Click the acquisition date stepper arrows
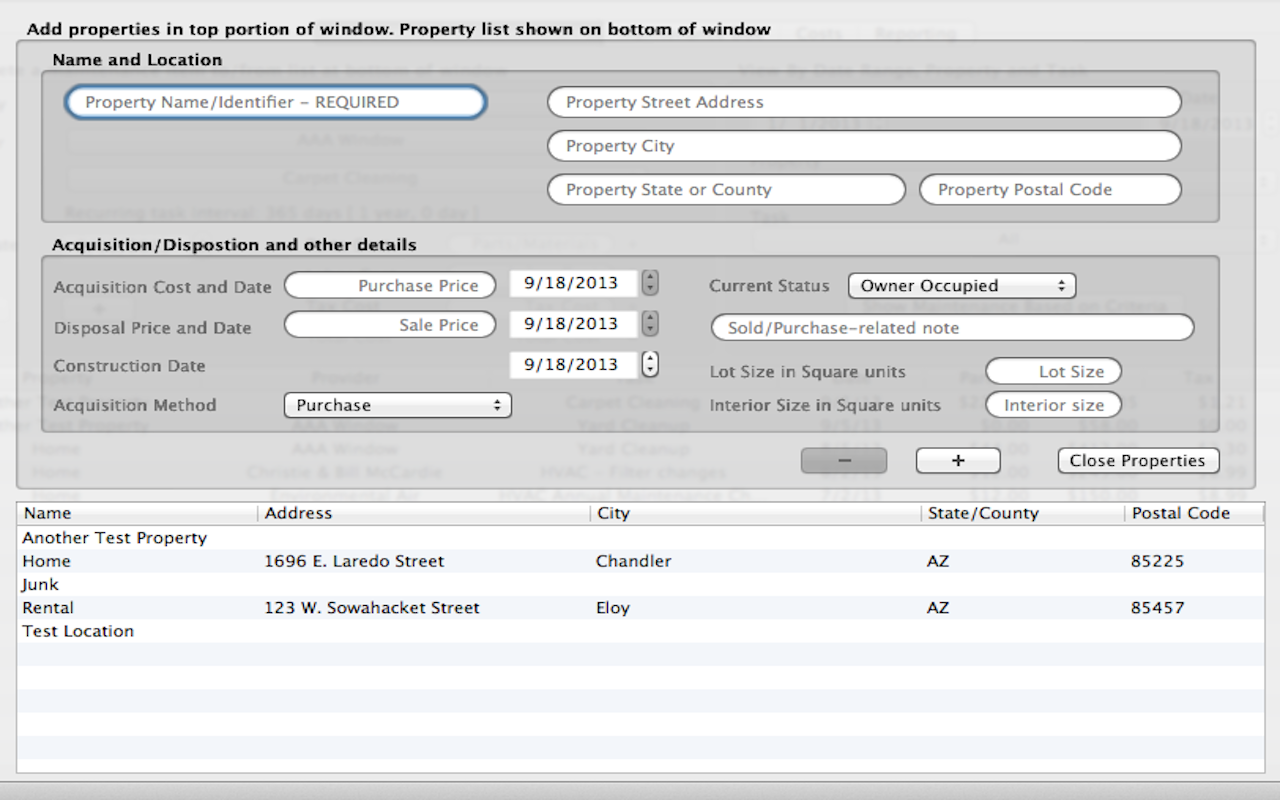Image resolution: width=1280 pixels, height=800 pixels. (x=650, y=284)
